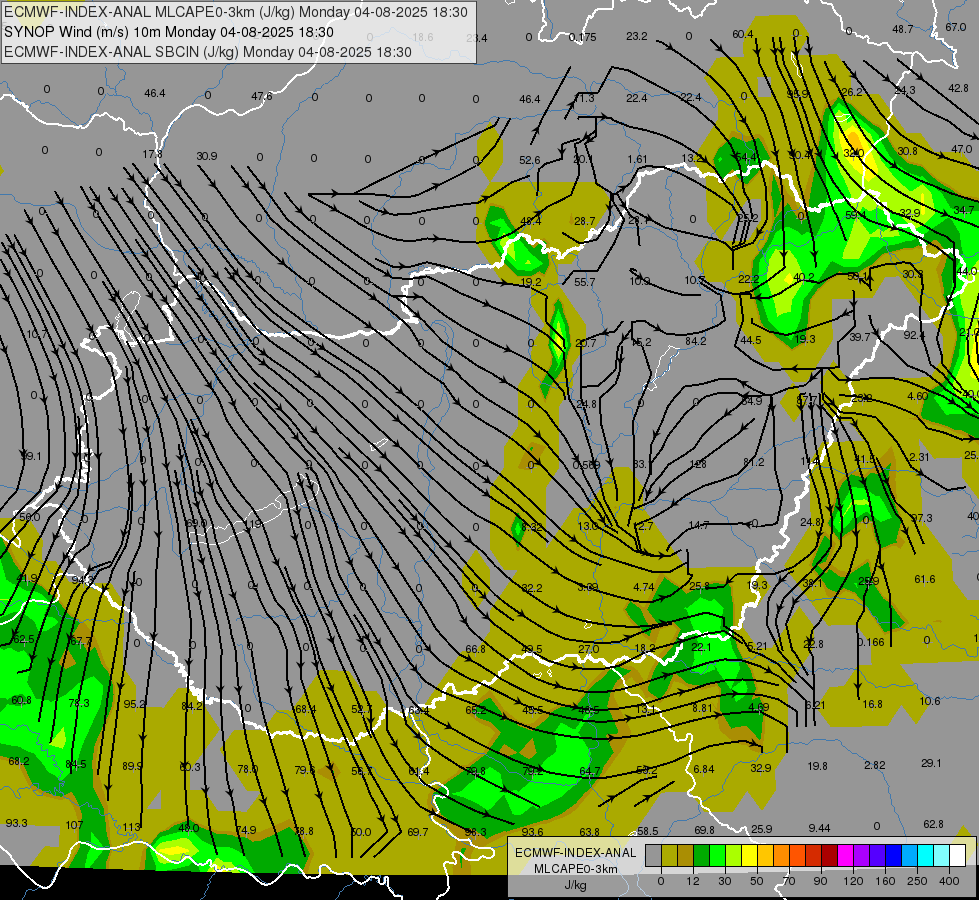Pick the dark green legend swatch right of 12
This screenshot has height=900, width=979.
(x=702, y=856)
